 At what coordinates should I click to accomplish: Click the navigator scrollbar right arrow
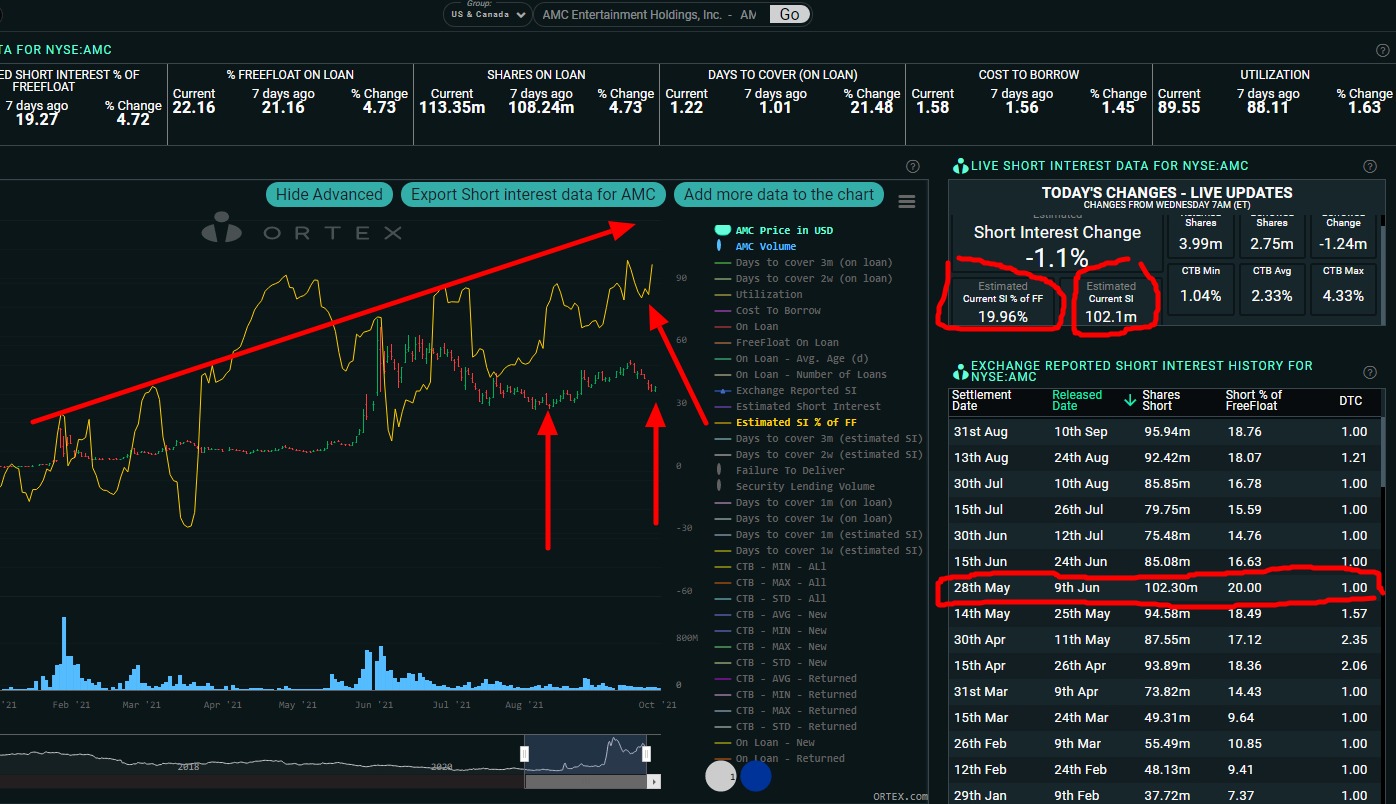click(654, 781)
